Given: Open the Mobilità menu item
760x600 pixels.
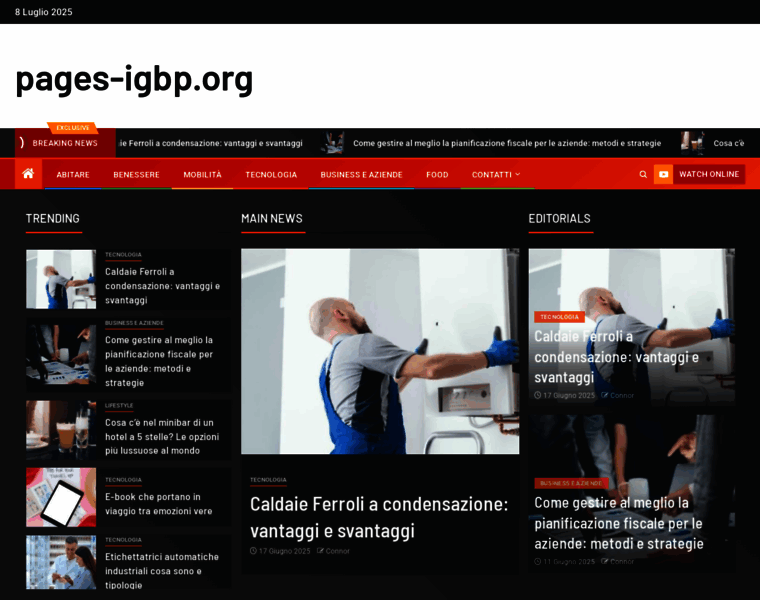Looking at the screenshot, I should (x=202, y=174).
